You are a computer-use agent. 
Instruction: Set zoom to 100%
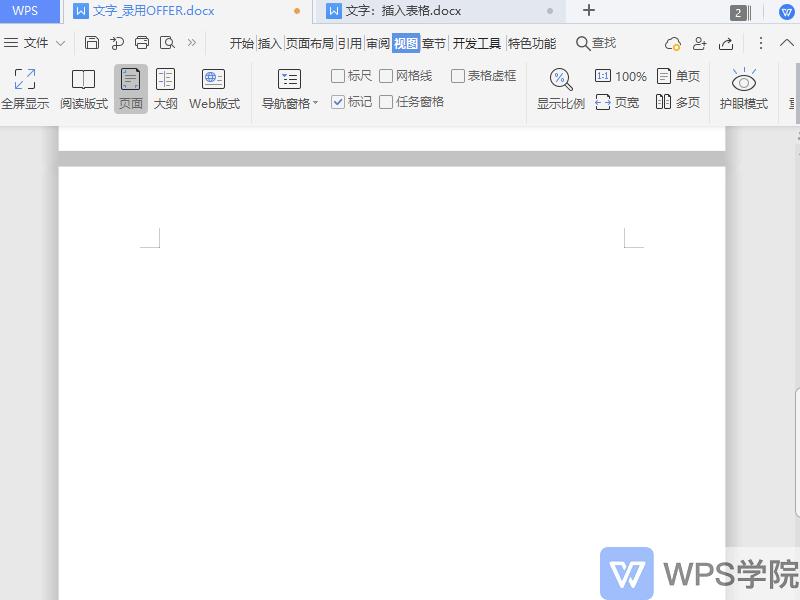coord(621,77)
